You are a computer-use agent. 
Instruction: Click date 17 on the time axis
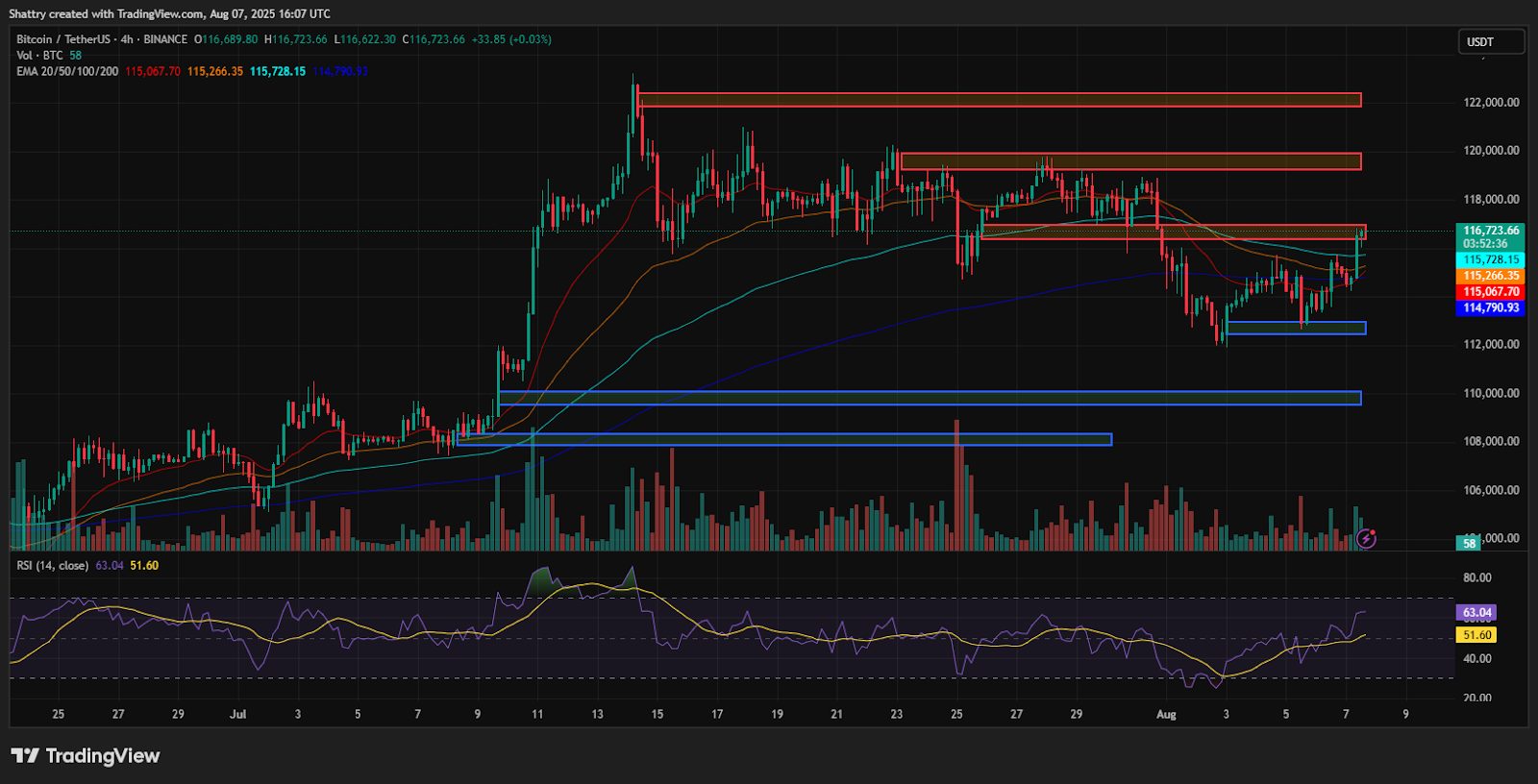(717, 714)
